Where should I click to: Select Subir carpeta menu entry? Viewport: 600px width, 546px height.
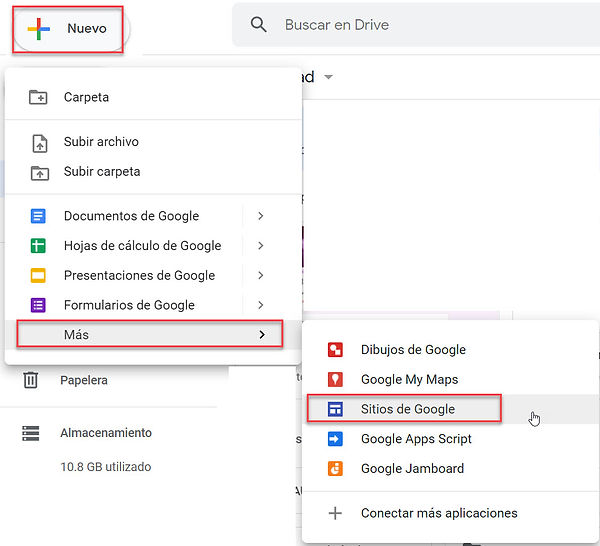153,171
